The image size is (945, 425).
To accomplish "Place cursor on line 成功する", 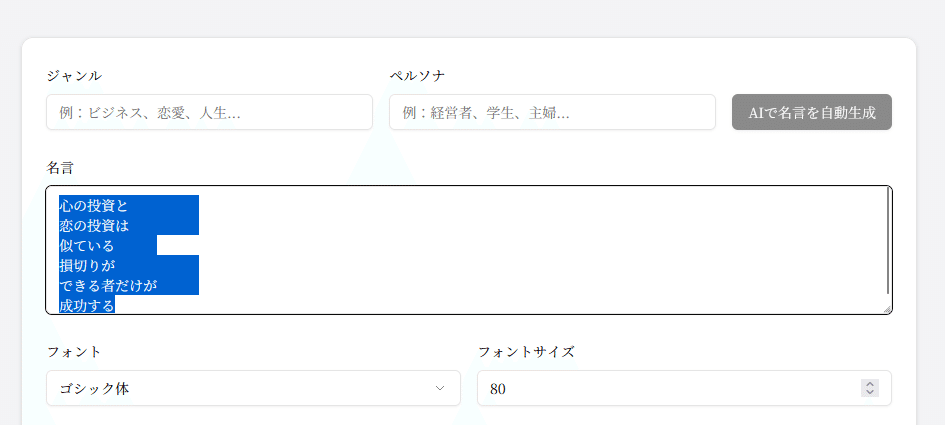I will pos(87,305).
